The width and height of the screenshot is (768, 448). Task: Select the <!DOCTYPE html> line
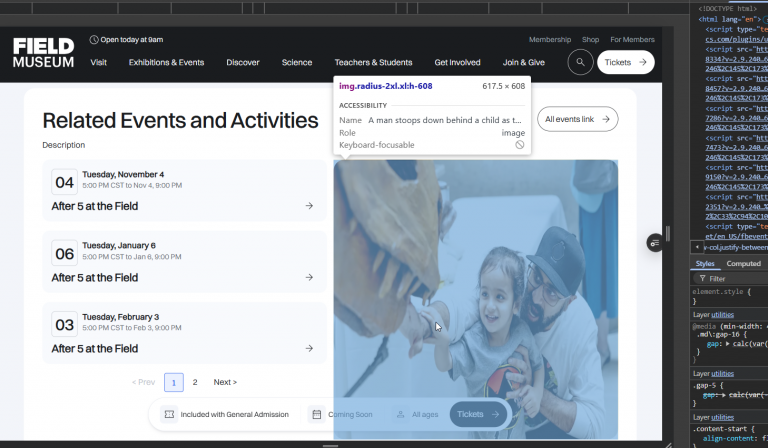[728, 8]
